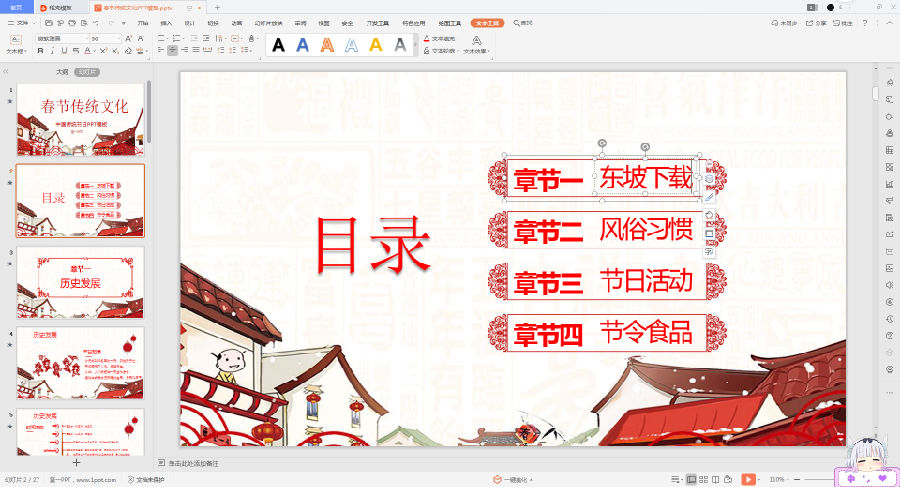Select the black text style swatch
Screen dimensions: 900x487
coord(278,45)
